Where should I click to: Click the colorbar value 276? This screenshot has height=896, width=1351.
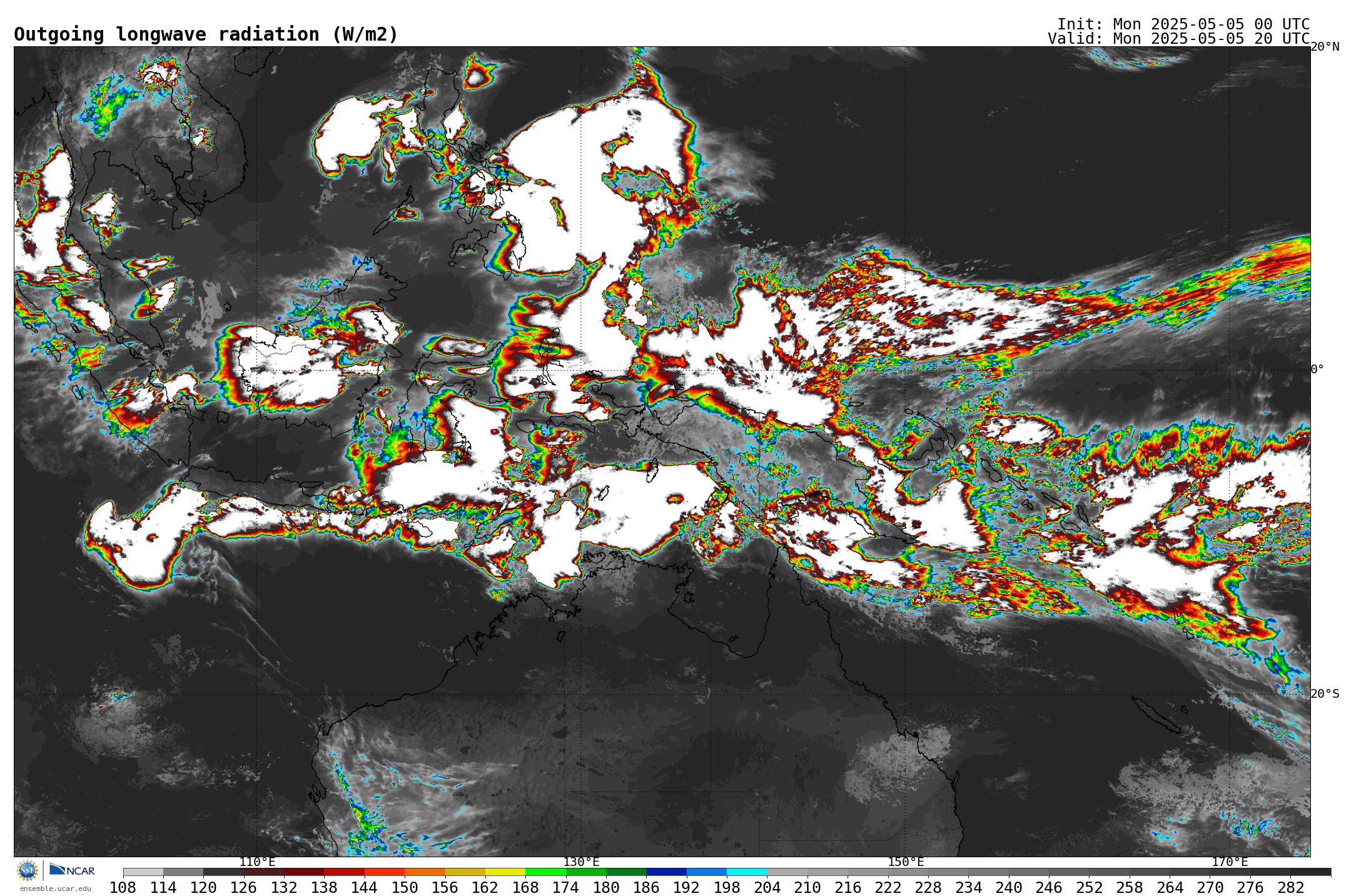1250,888
